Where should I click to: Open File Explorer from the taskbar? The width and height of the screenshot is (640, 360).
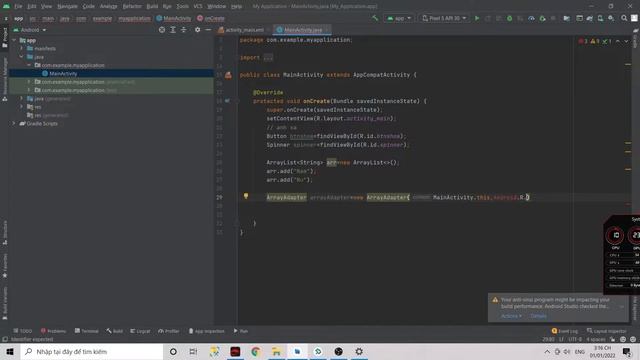pyautogui.click(x=276, y=351)
